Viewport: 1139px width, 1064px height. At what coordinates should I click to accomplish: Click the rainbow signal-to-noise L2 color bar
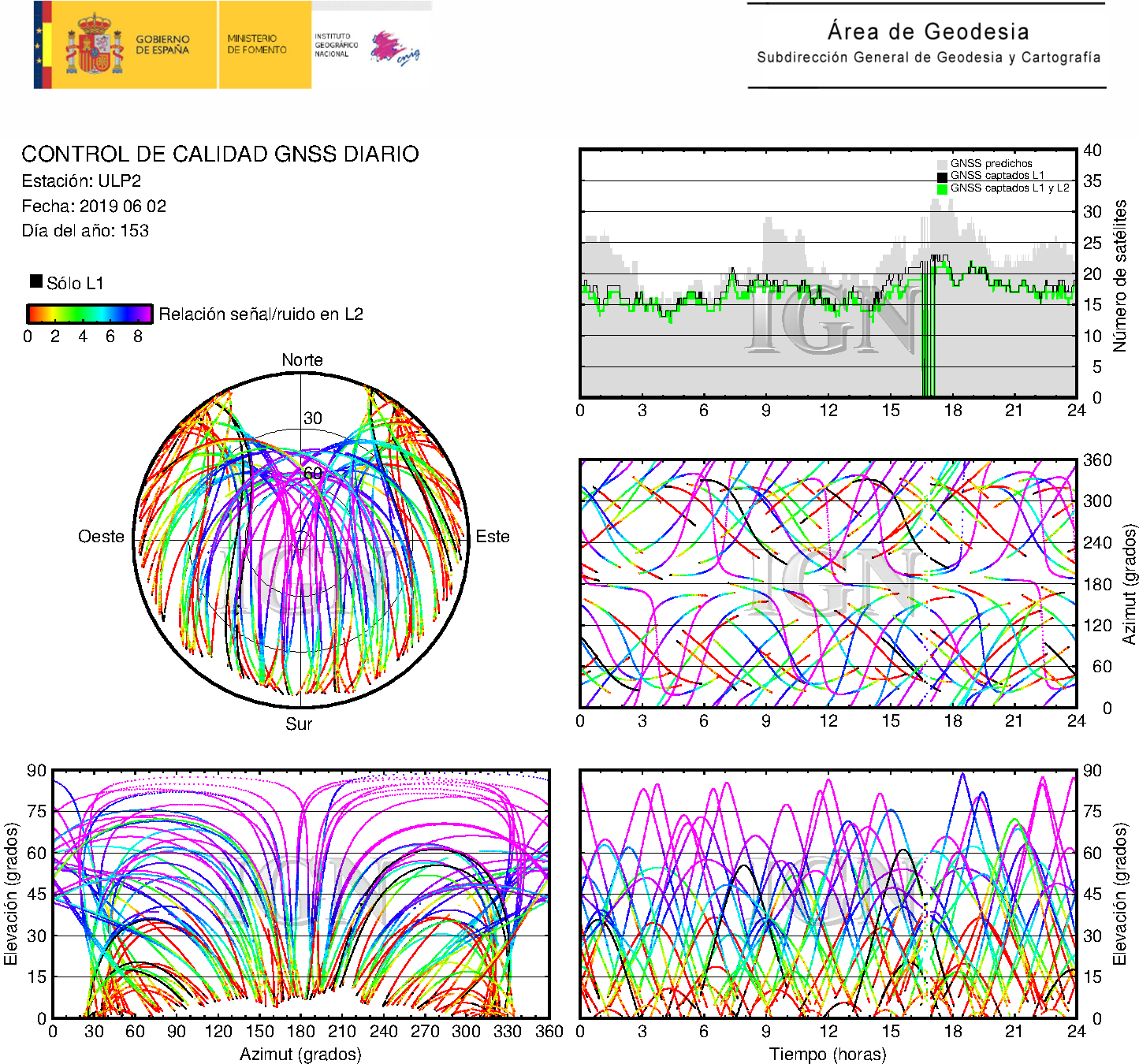[x=89, y=314]
